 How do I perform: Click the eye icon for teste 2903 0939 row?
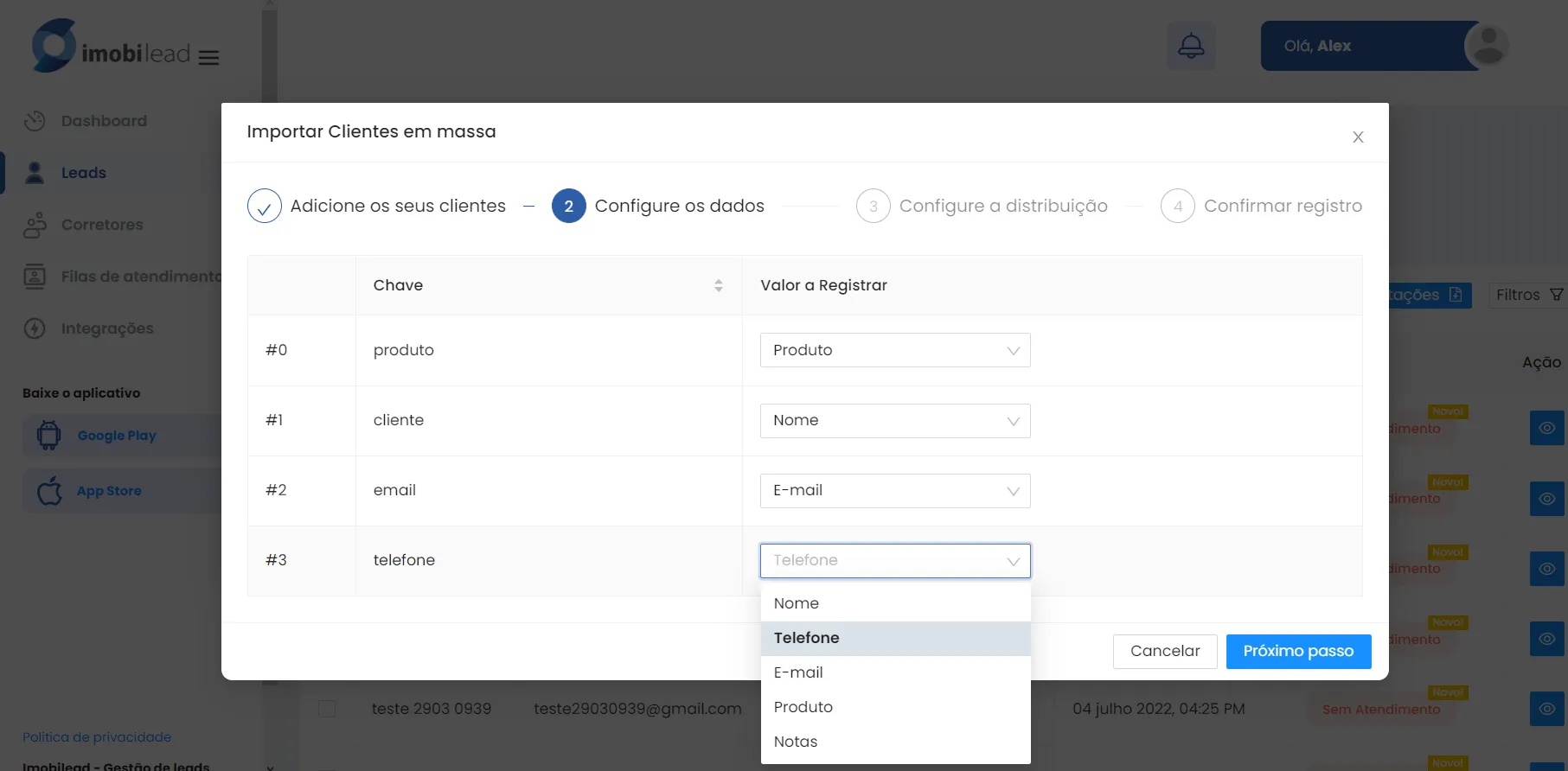coord(1547,709)
